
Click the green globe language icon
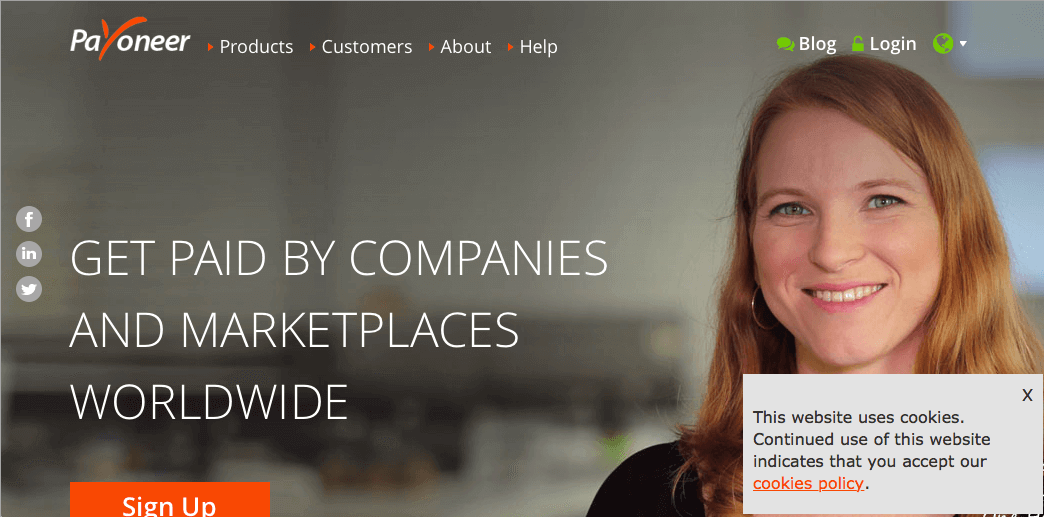click(x=943, y=44)
